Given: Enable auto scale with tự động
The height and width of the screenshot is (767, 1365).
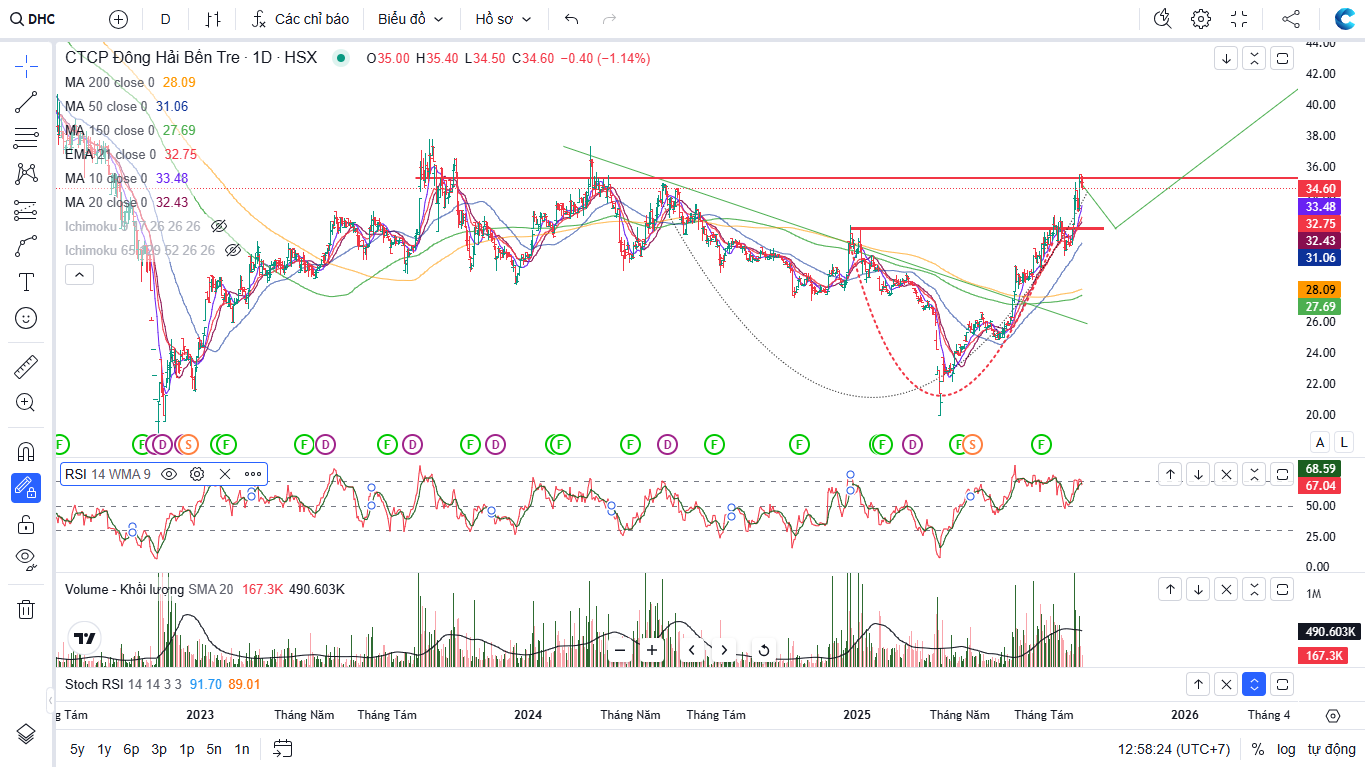Looking at the screenshot, I should tap(1330, 749).
